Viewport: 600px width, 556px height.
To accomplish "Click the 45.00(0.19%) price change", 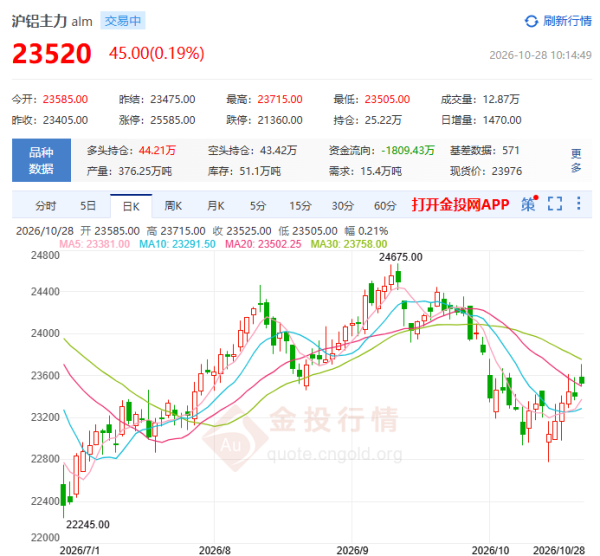I will pos(157,53).
